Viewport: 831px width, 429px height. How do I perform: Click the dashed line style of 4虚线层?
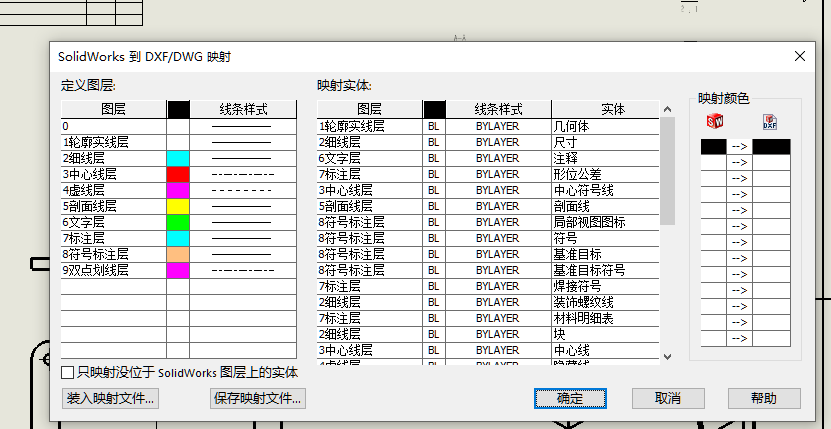pyautogui.click(x=243, y=190)
